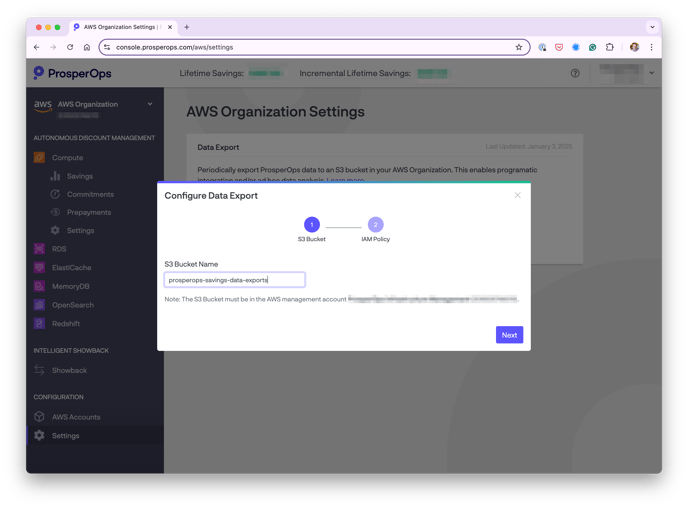Open the browser home page

(87, 47)
